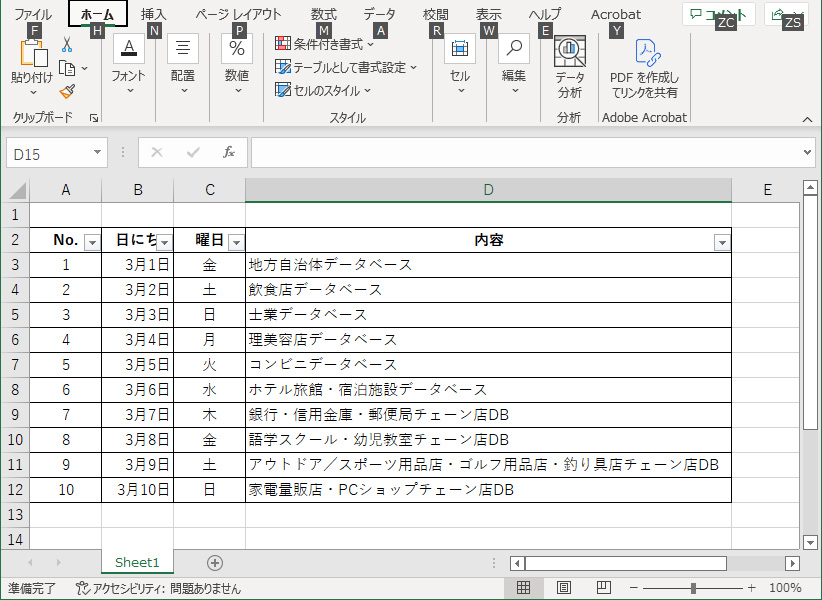This screenshot has width=822, height=600.
Task: Select the 3月10日 date cell
Action: point(137,490)
